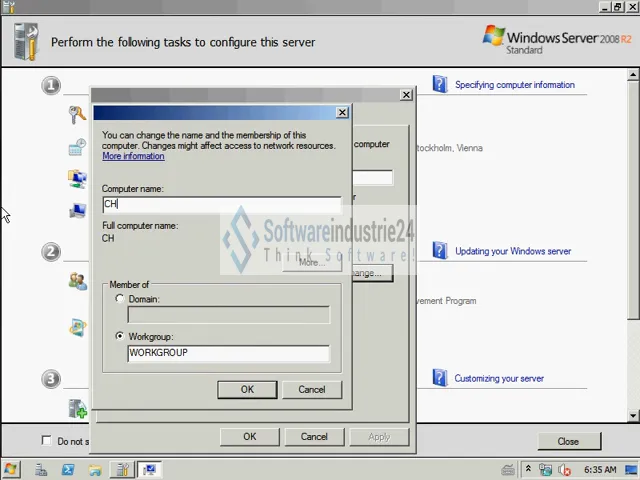The width and height of the screenshot is (640, 480).
Task: Click the Activate Windows key icon
Action: click(77, 114)
